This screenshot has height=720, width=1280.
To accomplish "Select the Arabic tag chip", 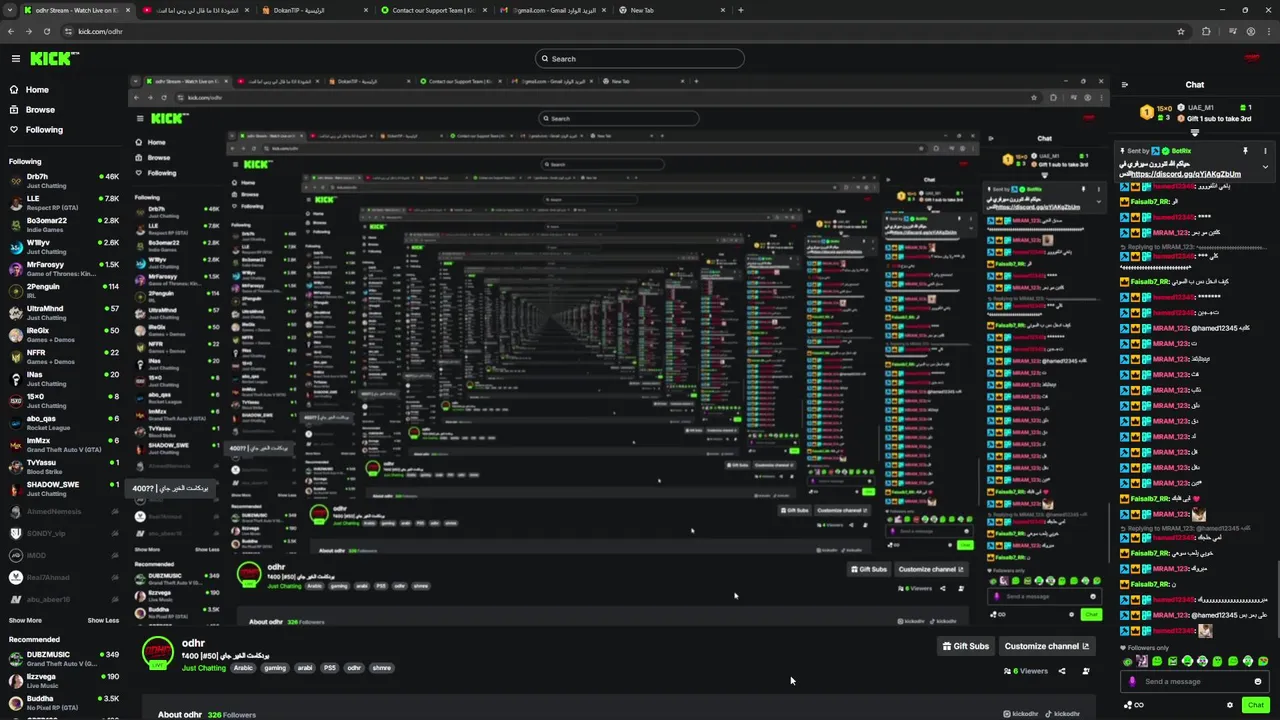I will (244, 668).
